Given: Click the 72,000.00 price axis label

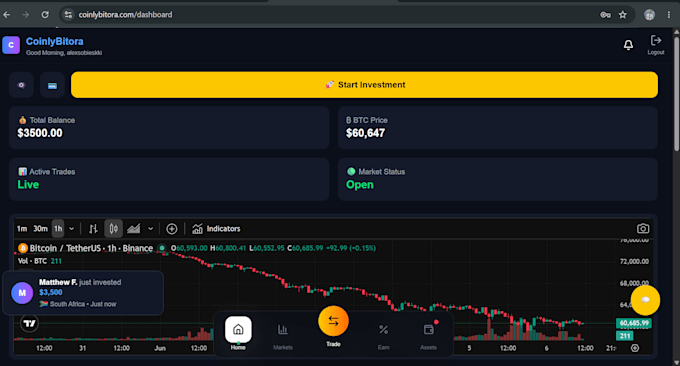Looking at the screenshot, I should [634, 261].
